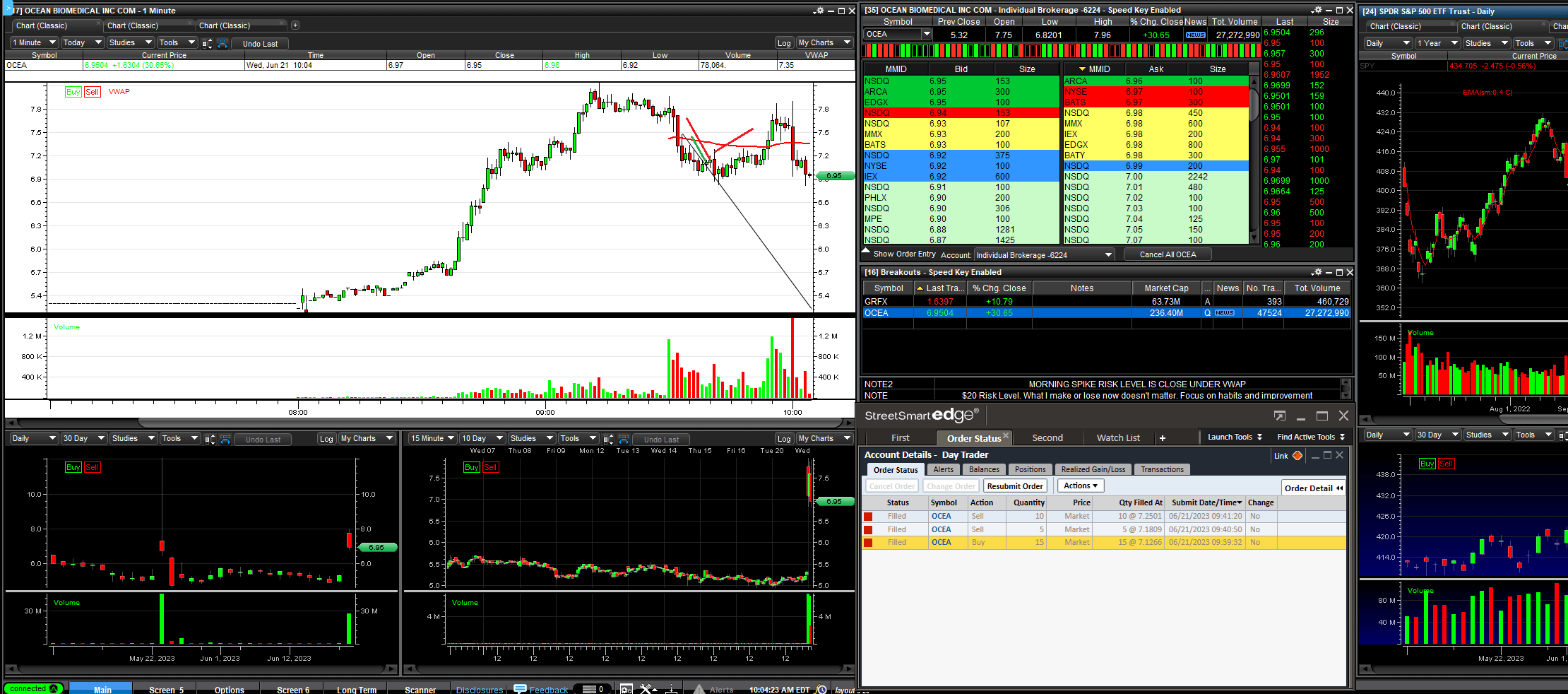Click the green Buy label on the 1 Minute chart
This screenshot has height=694, width=1568.
[x=73, y=92]
